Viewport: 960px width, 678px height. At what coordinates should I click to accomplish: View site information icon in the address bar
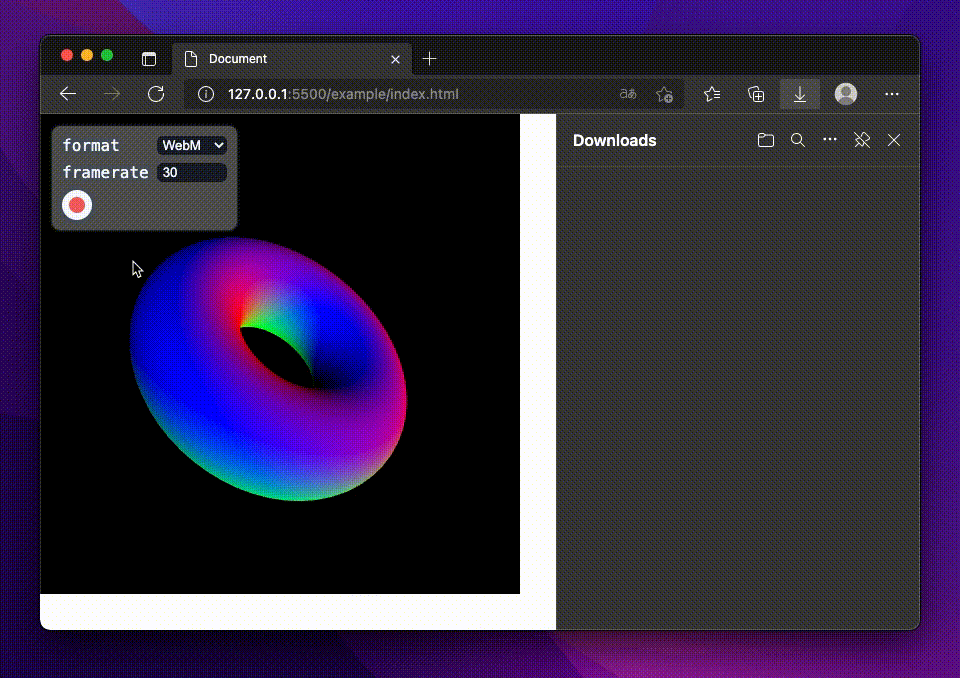point(205,93)
